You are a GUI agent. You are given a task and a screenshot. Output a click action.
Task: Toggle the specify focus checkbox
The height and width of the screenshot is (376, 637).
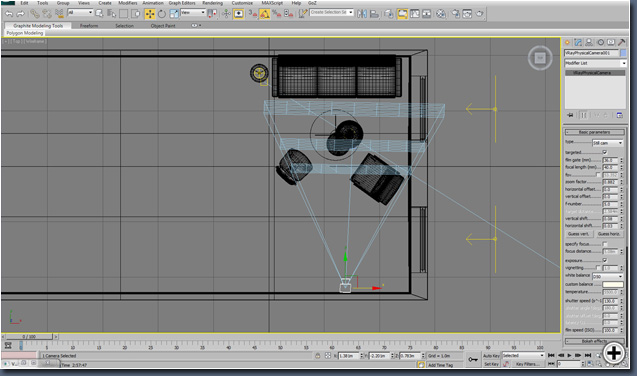(x=604, y=244)
